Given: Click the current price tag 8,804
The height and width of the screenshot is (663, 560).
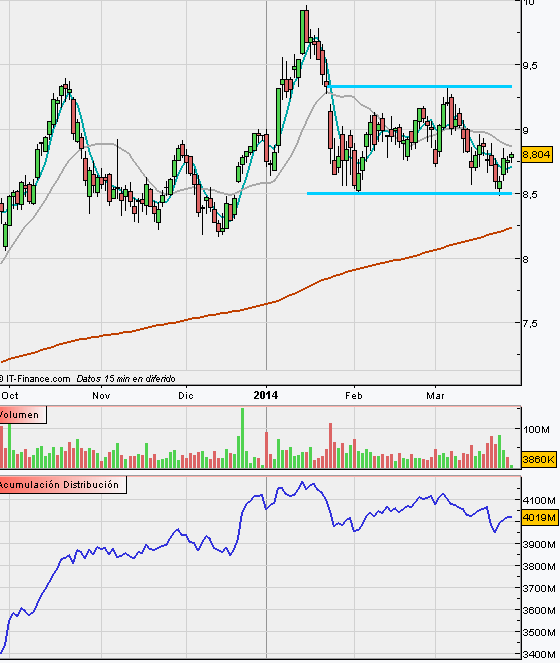Looking at the screenshot, I should click(x=536, y=154).
